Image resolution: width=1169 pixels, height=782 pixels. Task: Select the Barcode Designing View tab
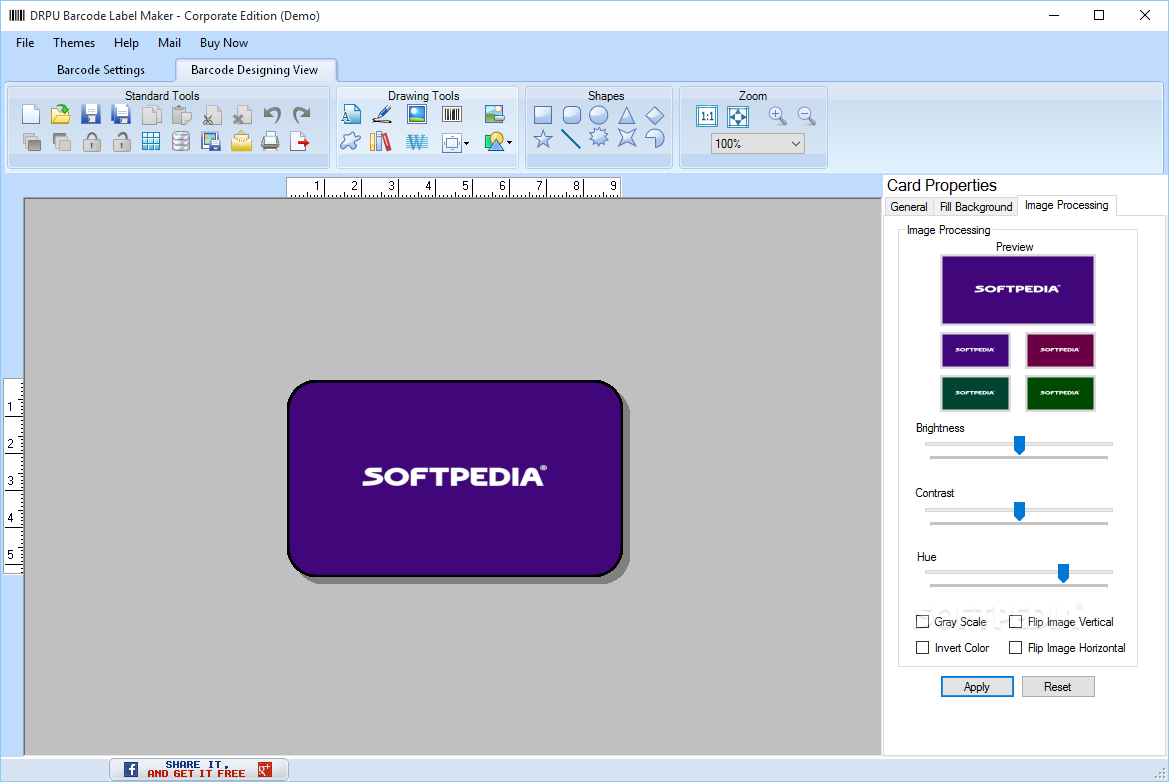click(255, 70)
